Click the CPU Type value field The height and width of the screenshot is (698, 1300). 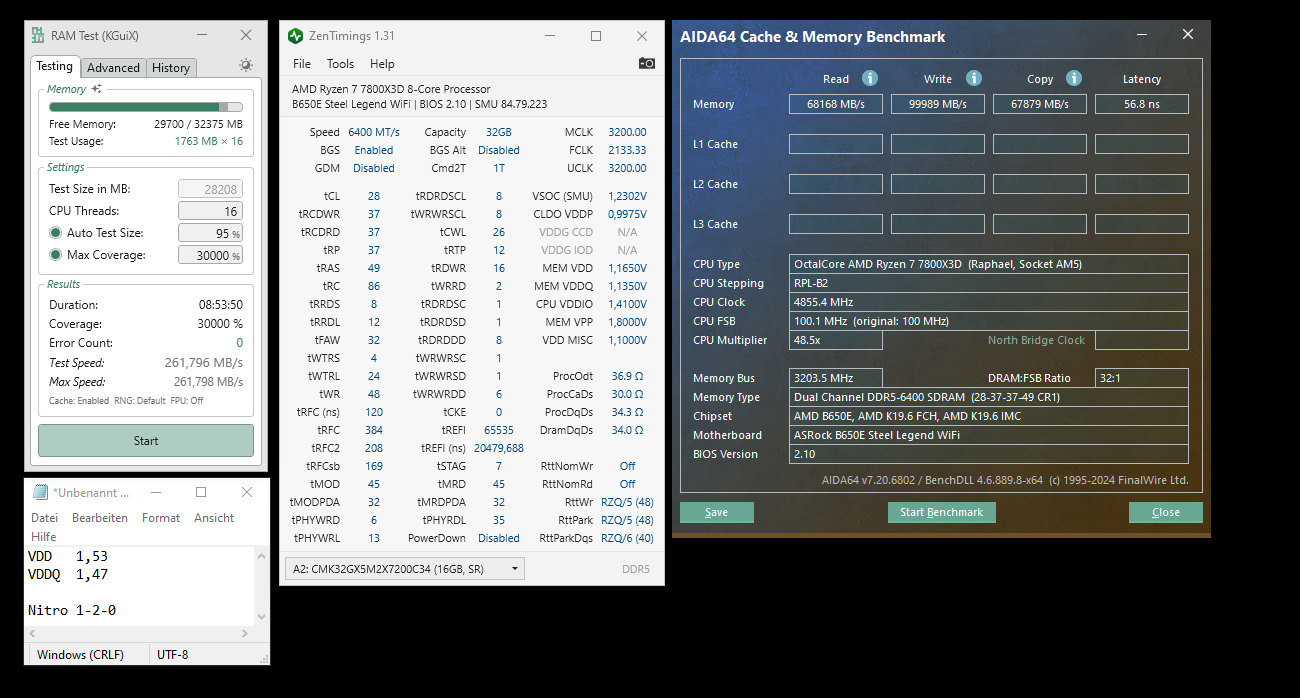coord(989,264)
